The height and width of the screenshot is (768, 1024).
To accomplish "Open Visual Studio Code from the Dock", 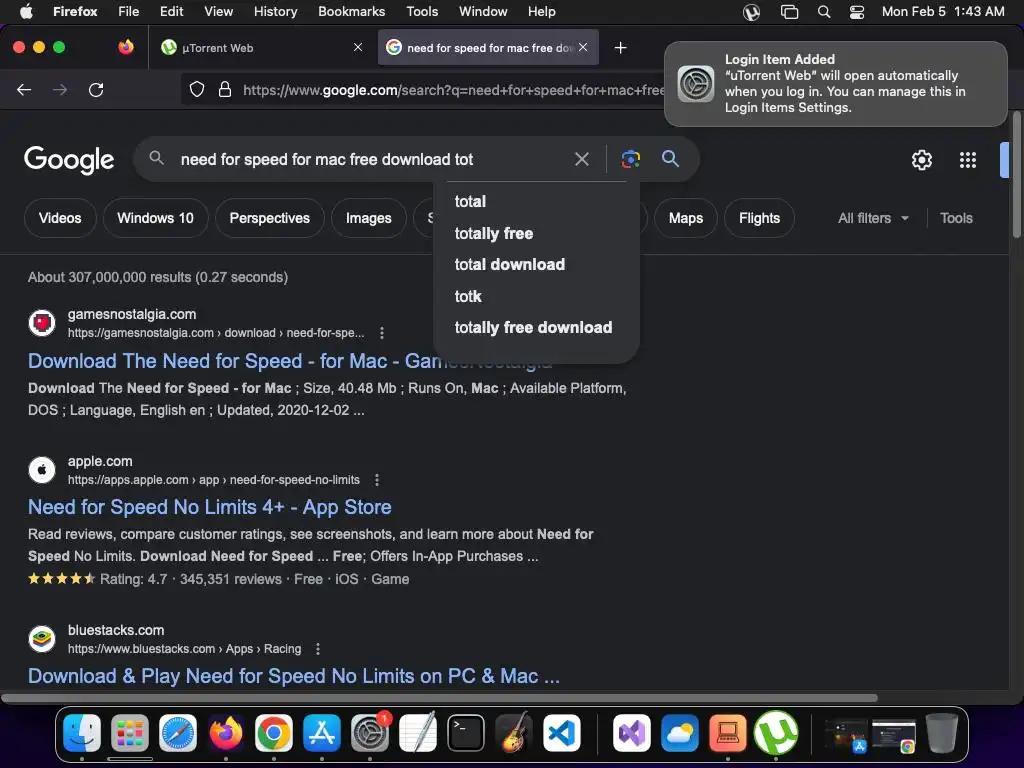I will (x=562, y=733).
